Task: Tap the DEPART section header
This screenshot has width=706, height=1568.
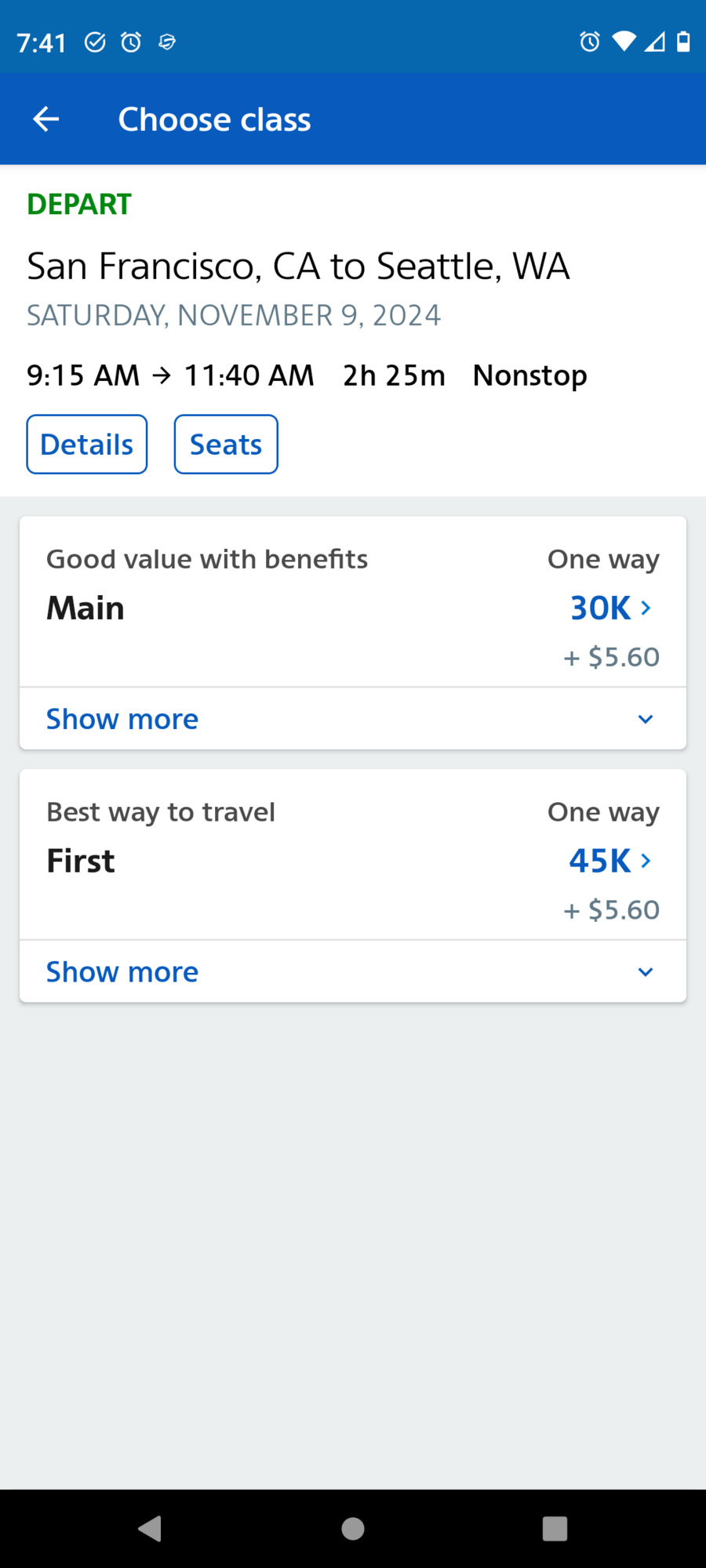Action: 78,204
